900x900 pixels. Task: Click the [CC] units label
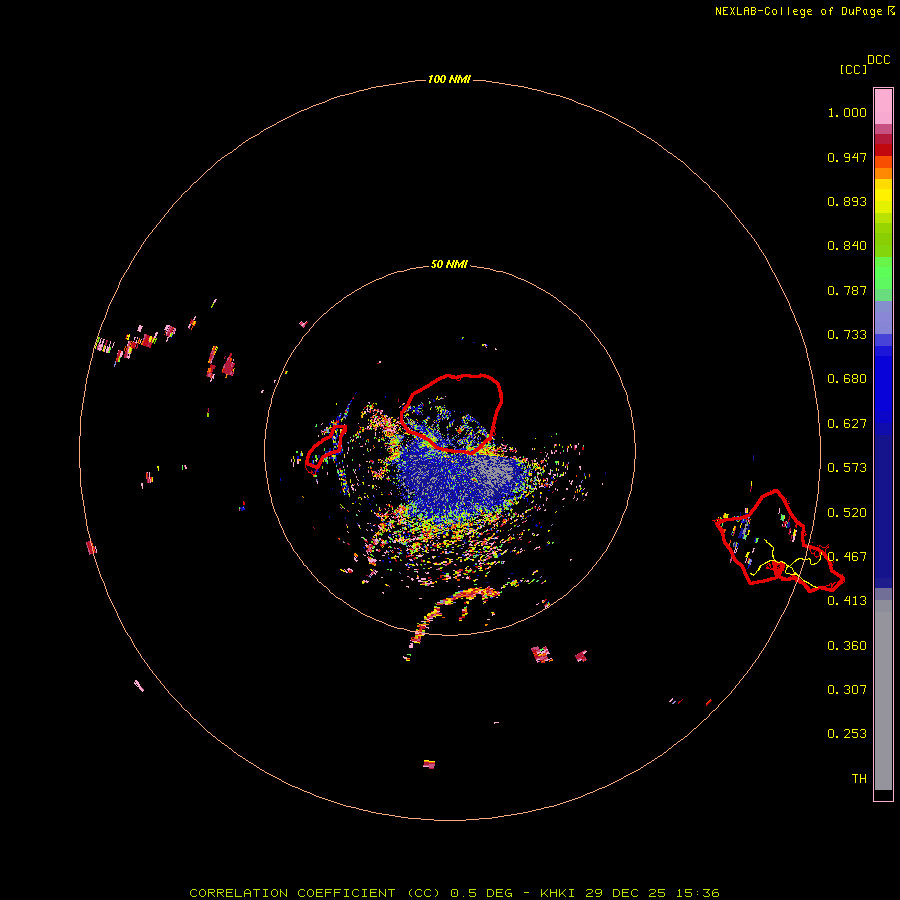[853, 69]
